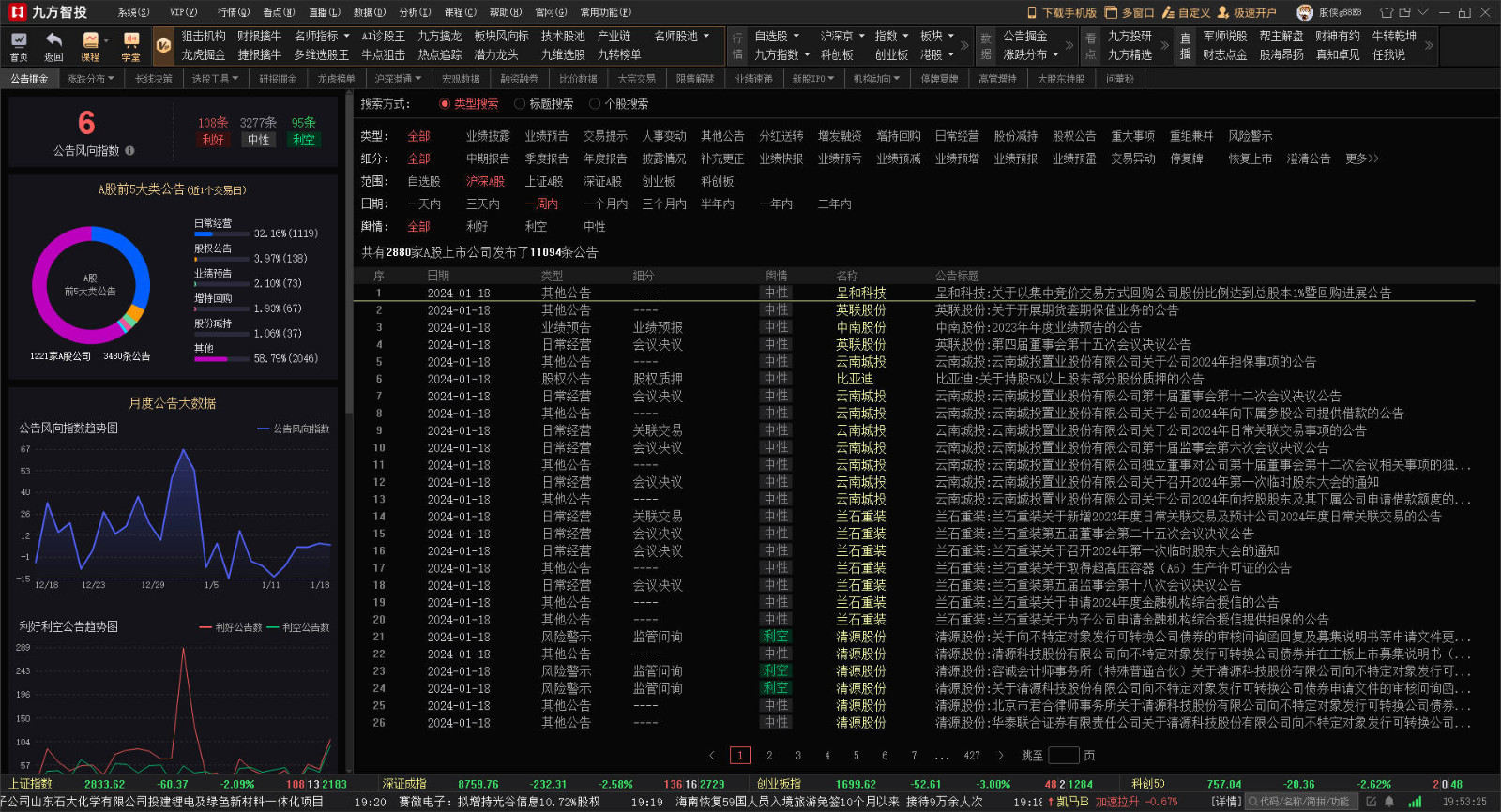This screenshot has width=1501, height=812.
Task: Set type filter to 业绩披露
Action: click(x=488, y=136)
